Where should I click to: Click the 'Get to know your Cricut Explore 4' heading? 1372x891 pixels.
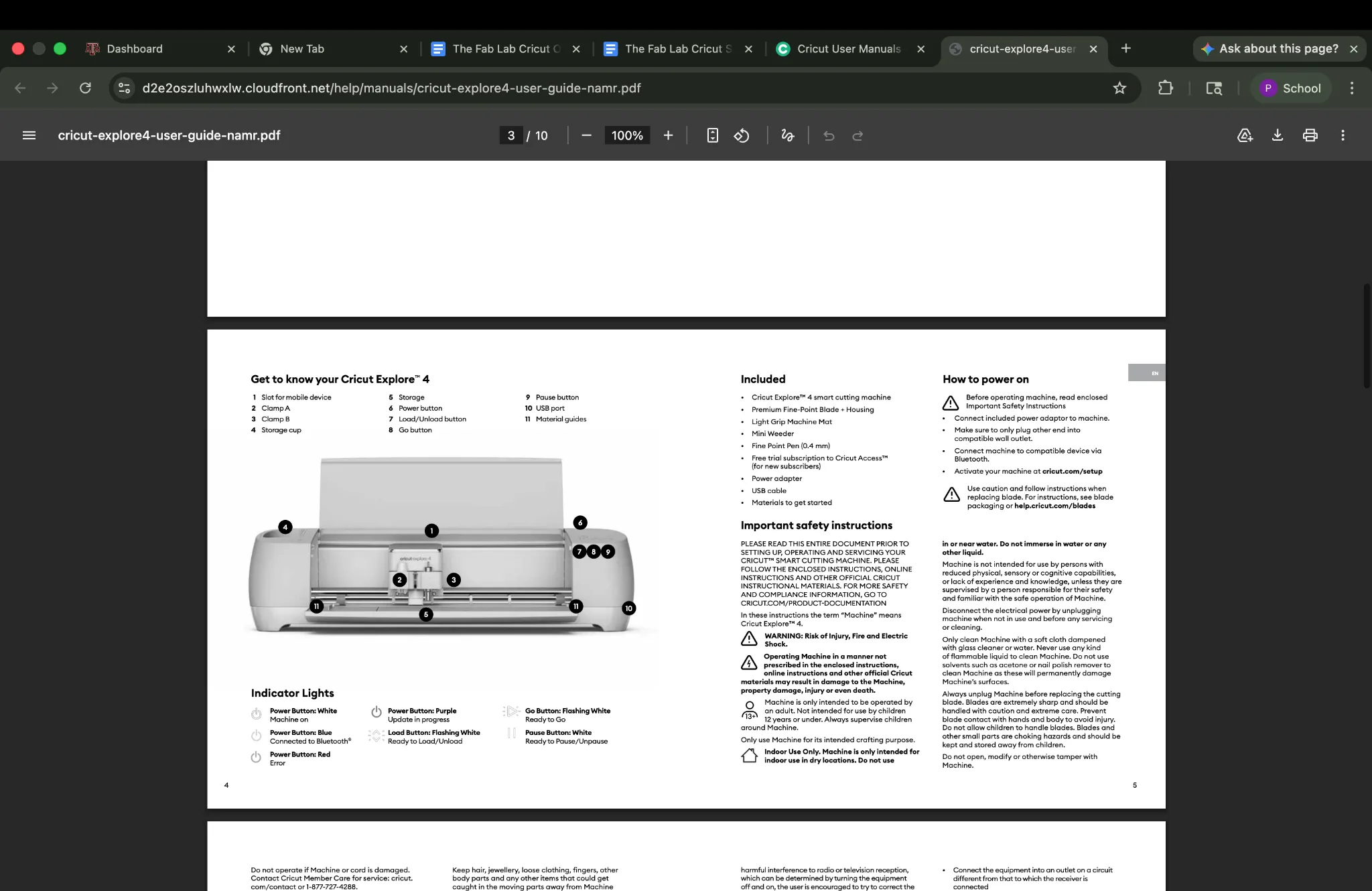[340, 379]
